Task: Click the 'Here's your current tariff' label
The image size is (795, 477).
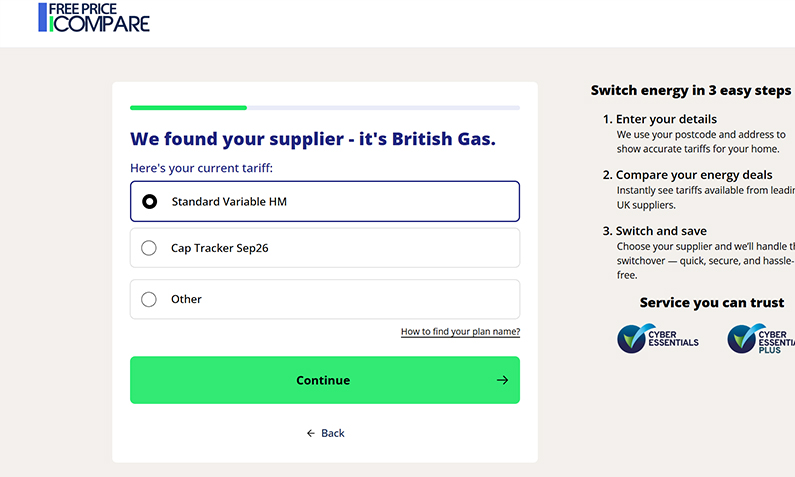Action: click(x=201, y=168)
